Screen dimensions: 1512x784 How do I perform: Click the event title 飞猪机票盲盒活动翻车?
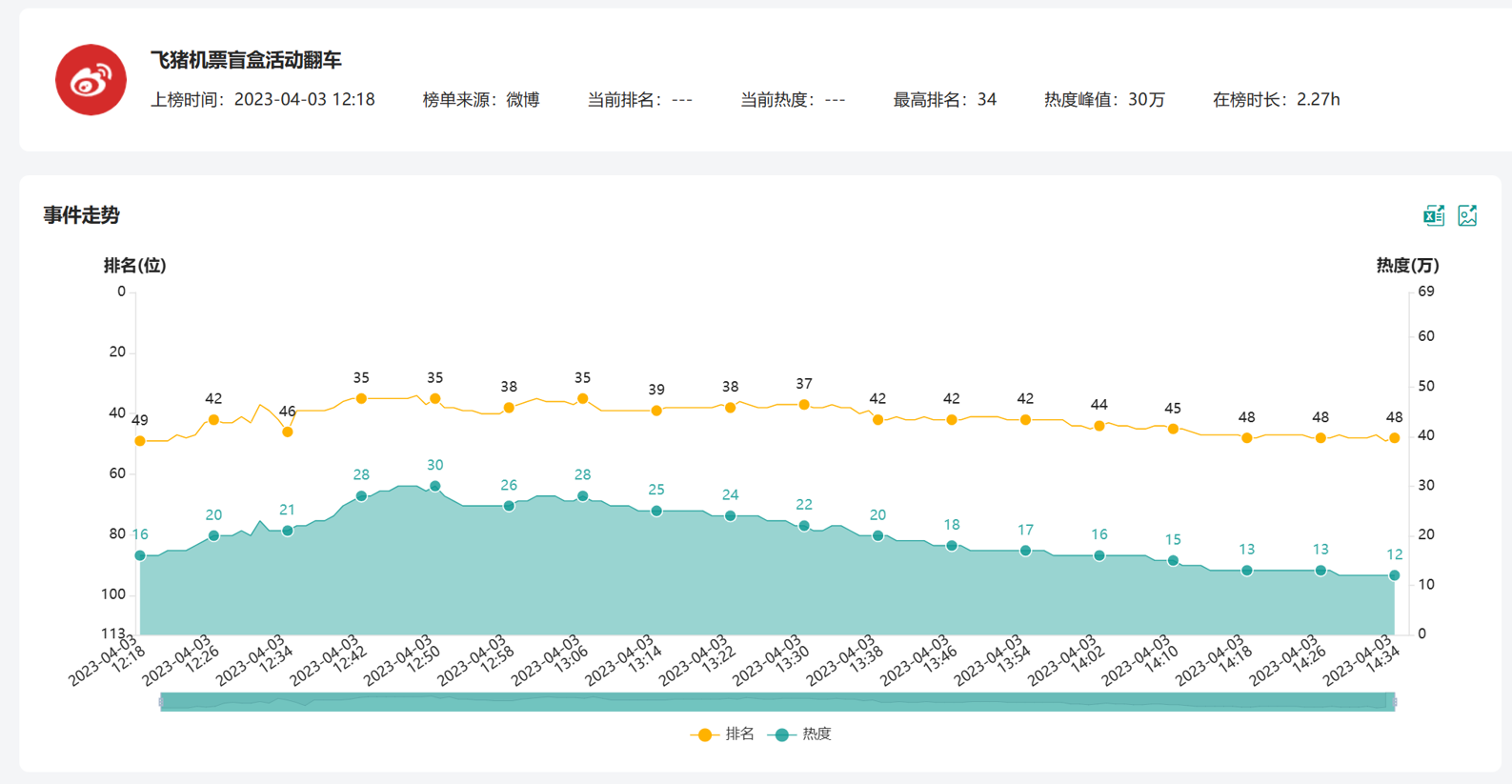point(246,60)
